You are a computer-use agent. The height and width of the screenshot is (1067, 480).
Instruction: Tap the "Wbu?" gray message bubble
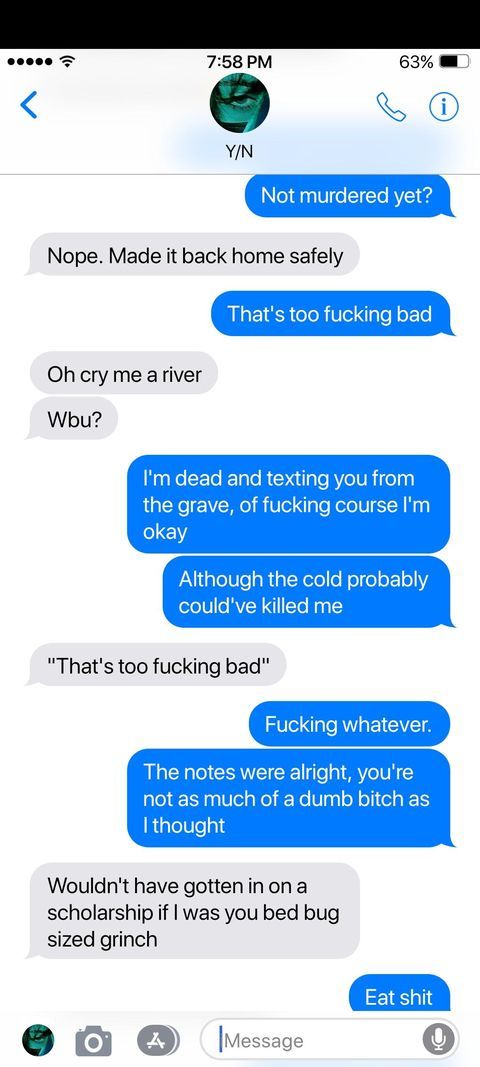(74, 417)
